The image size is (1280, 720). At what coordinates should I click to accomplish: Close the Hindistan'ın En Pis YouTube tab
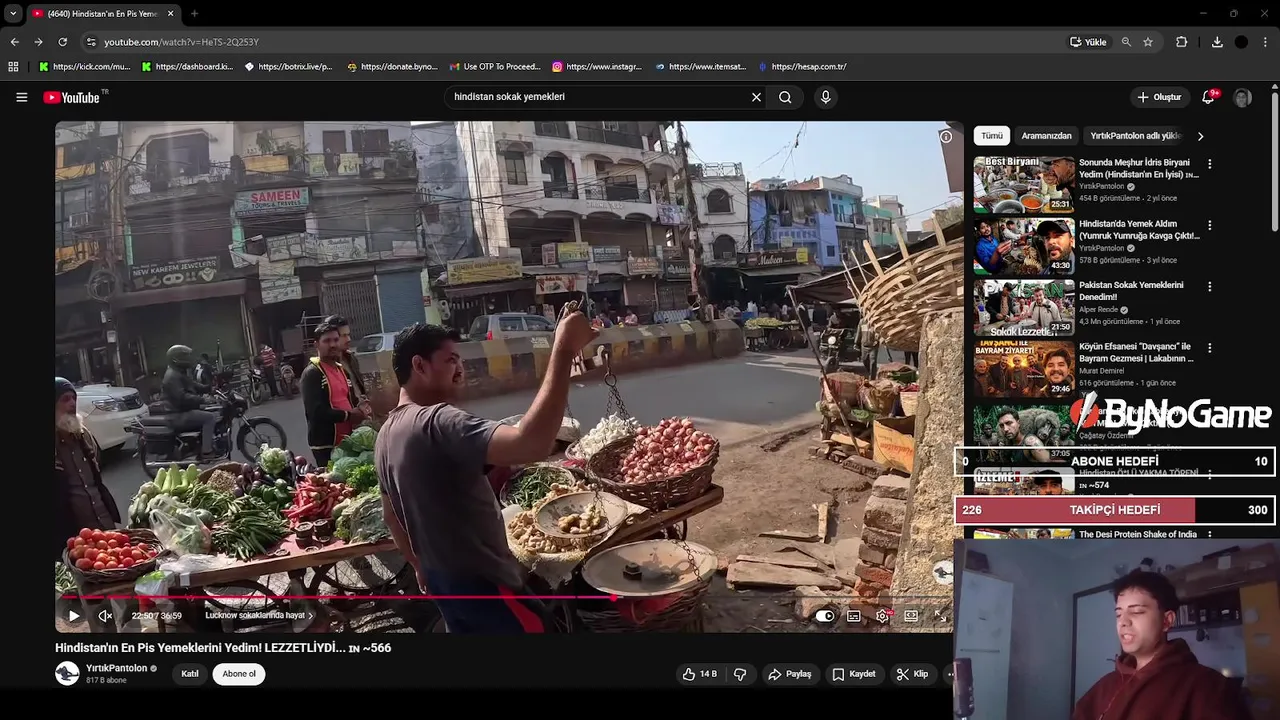coord(170,14)
